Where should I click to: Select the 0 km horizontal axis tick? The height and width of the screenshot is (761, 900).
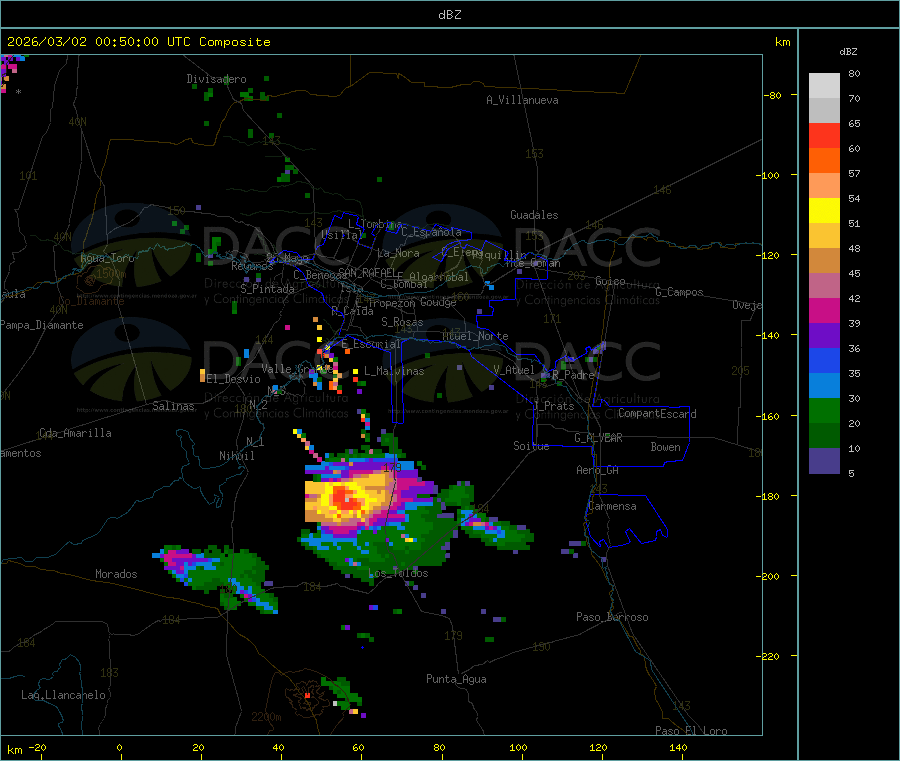(119, 747)
